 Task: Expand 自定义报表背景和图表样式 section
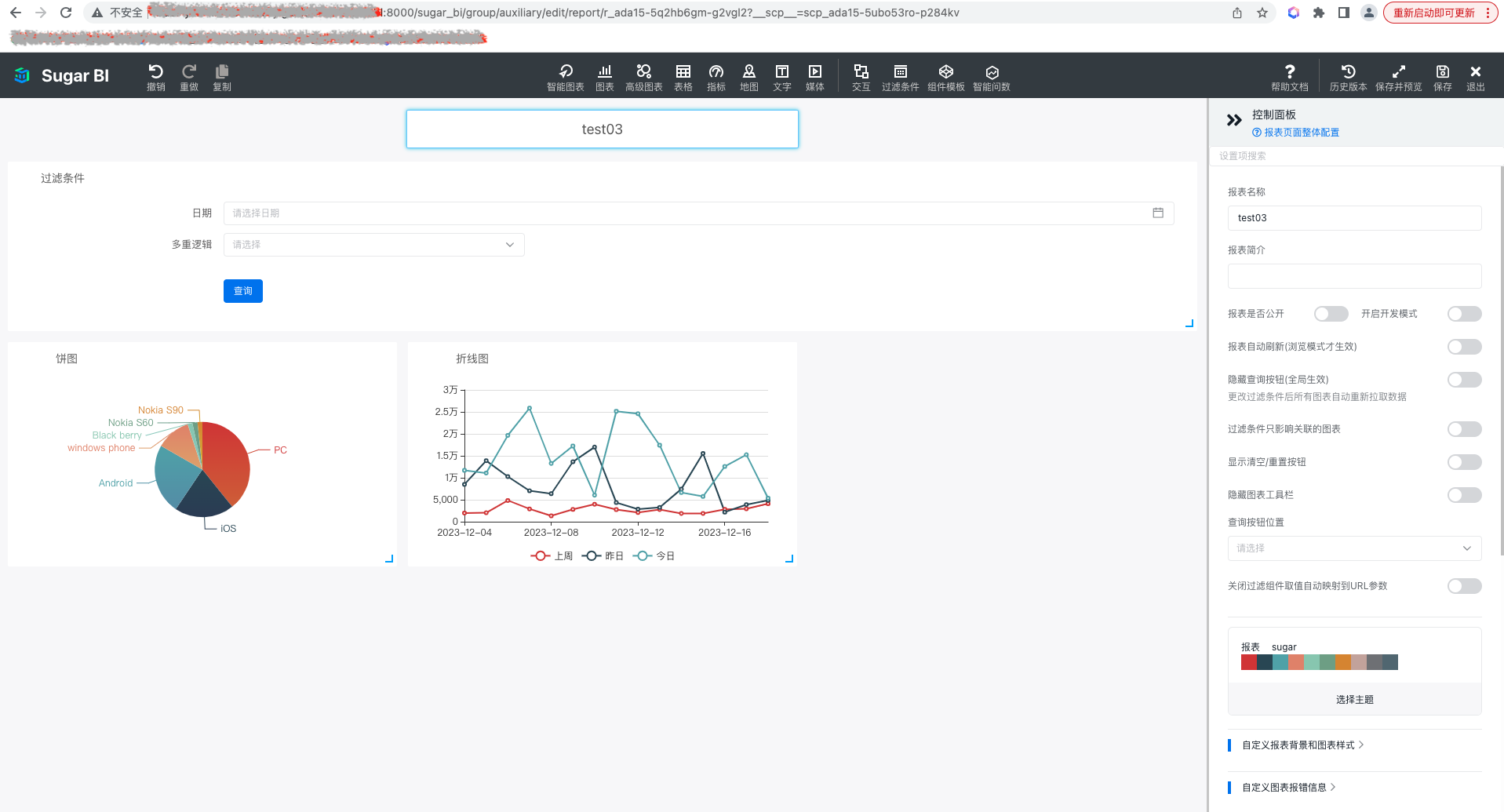(x=1302, y=745)
